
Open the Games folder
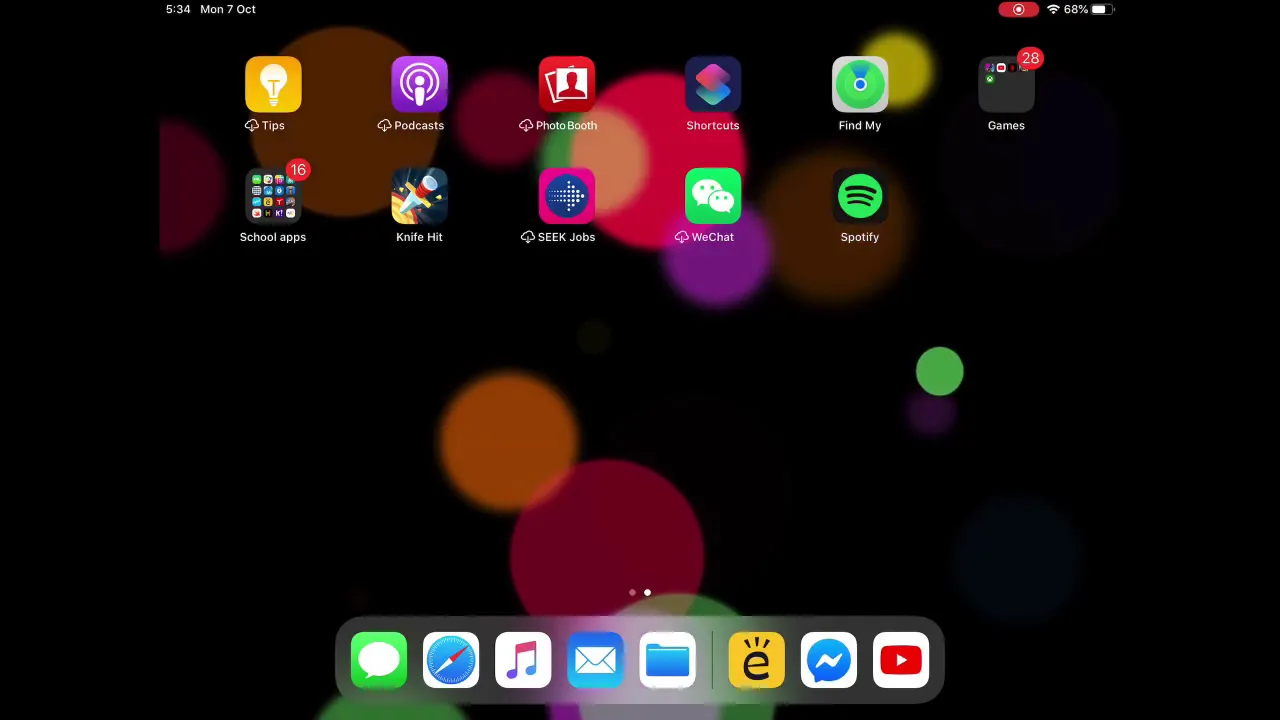1006,85
